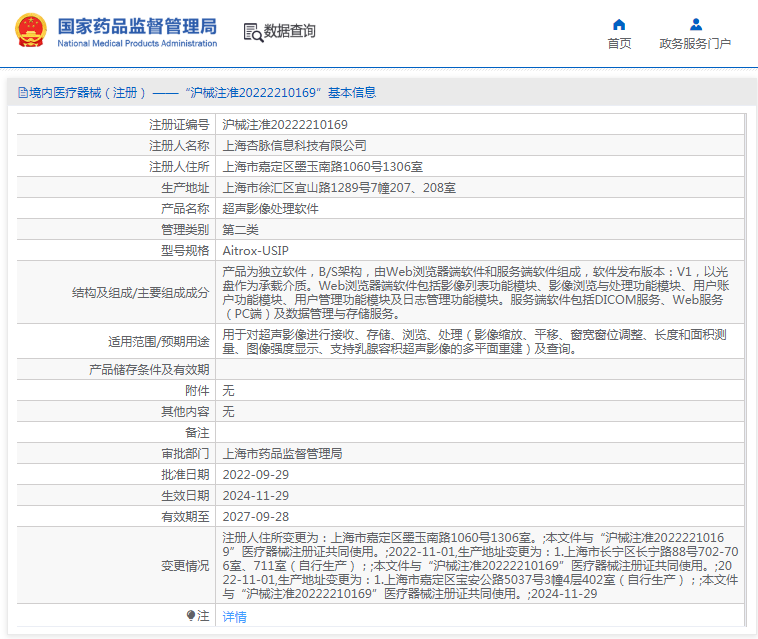Click the 注 bulb icon
The width and height of the screenshot is (758, 639).
pyautogui.click(x=190, y=615)
